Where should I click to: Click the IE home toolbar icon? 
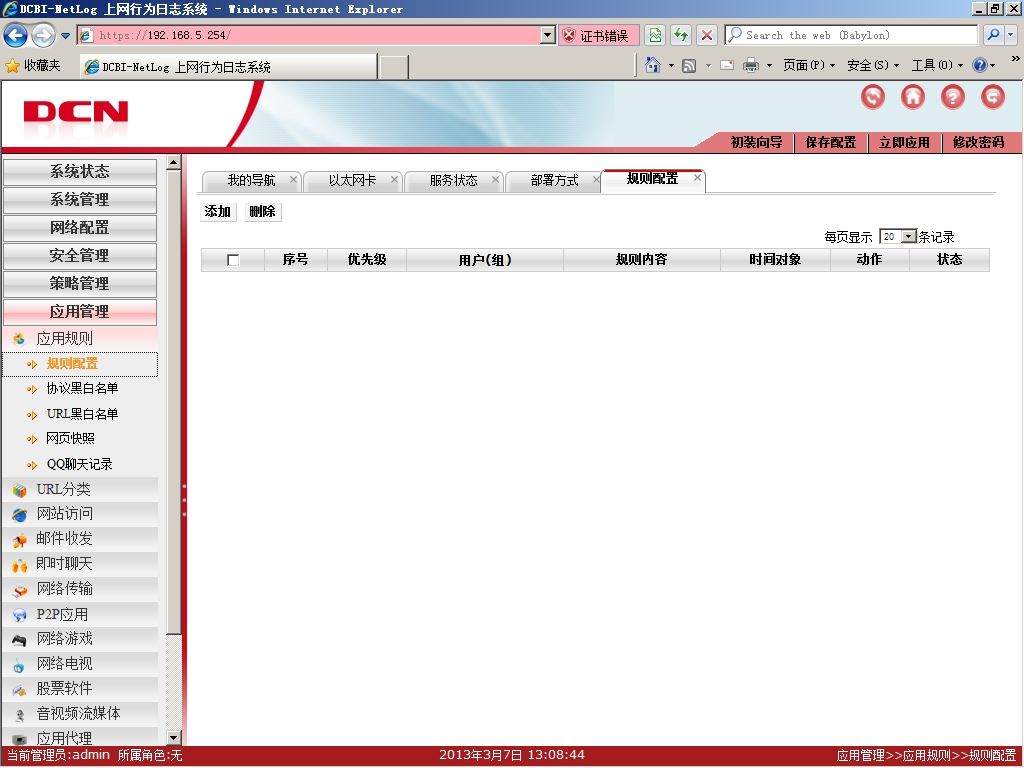(x=652, y=65)
